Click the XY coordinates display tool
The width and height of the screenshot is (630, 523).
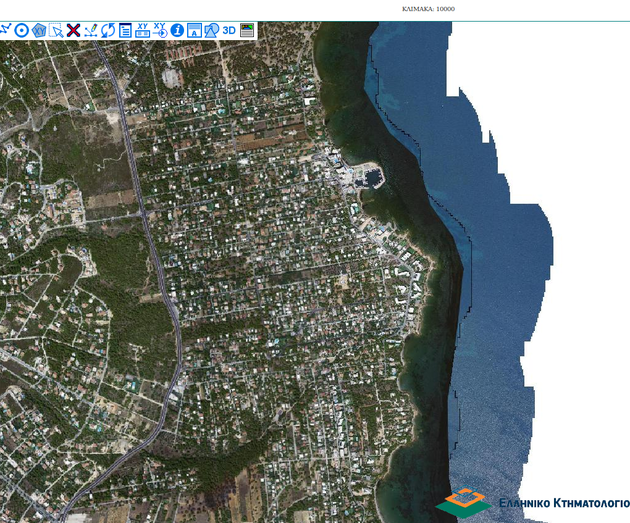tap(142, 31)
